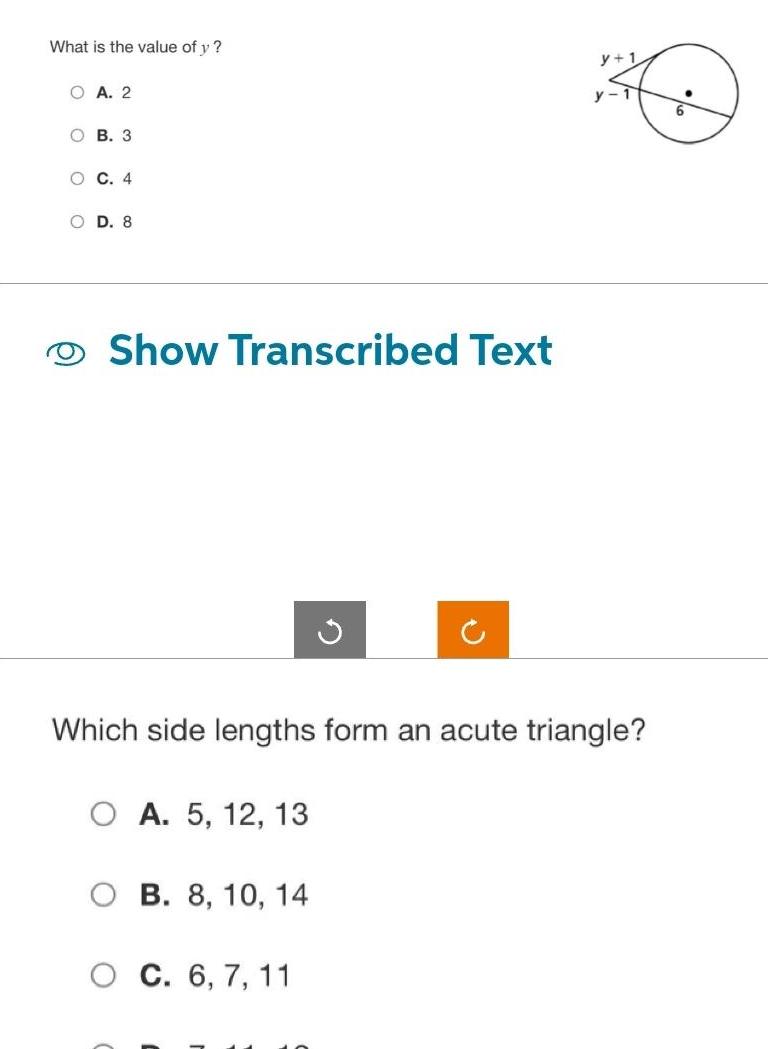
Task: Choose option A. 5, 12, 13
Action: (102, 814)
